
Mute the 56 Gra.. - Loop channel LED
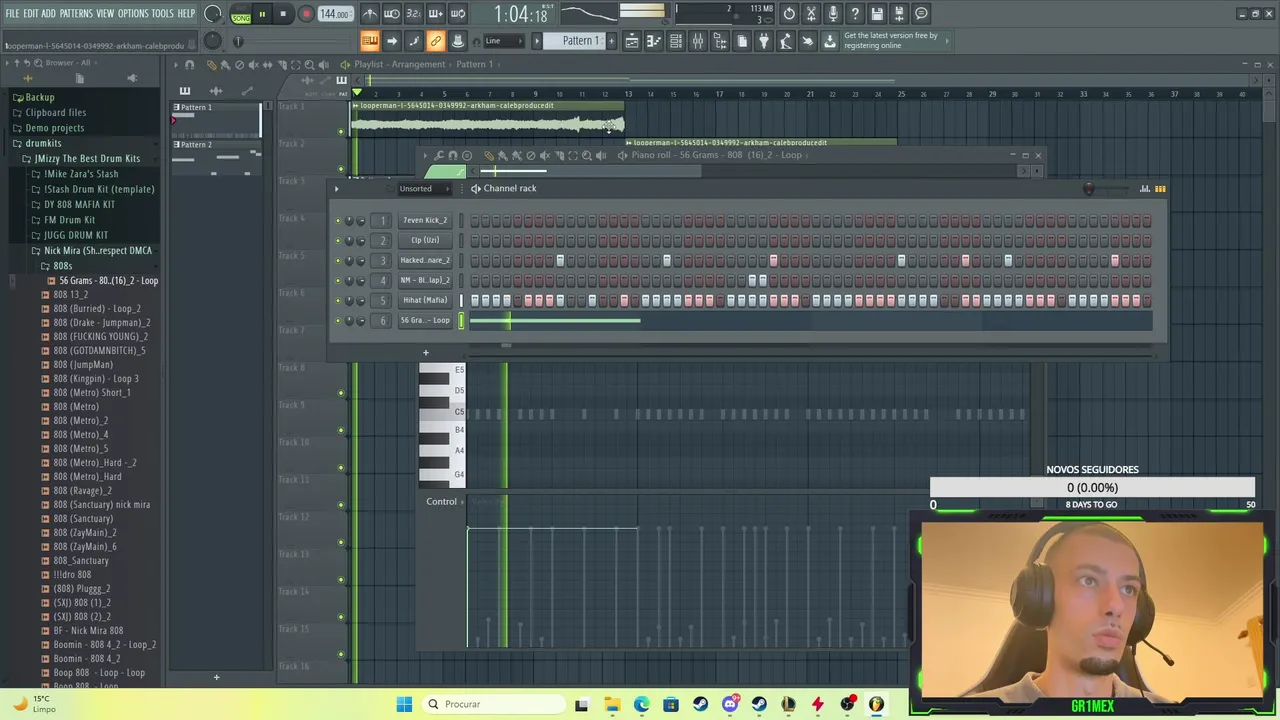coord(338,320)
